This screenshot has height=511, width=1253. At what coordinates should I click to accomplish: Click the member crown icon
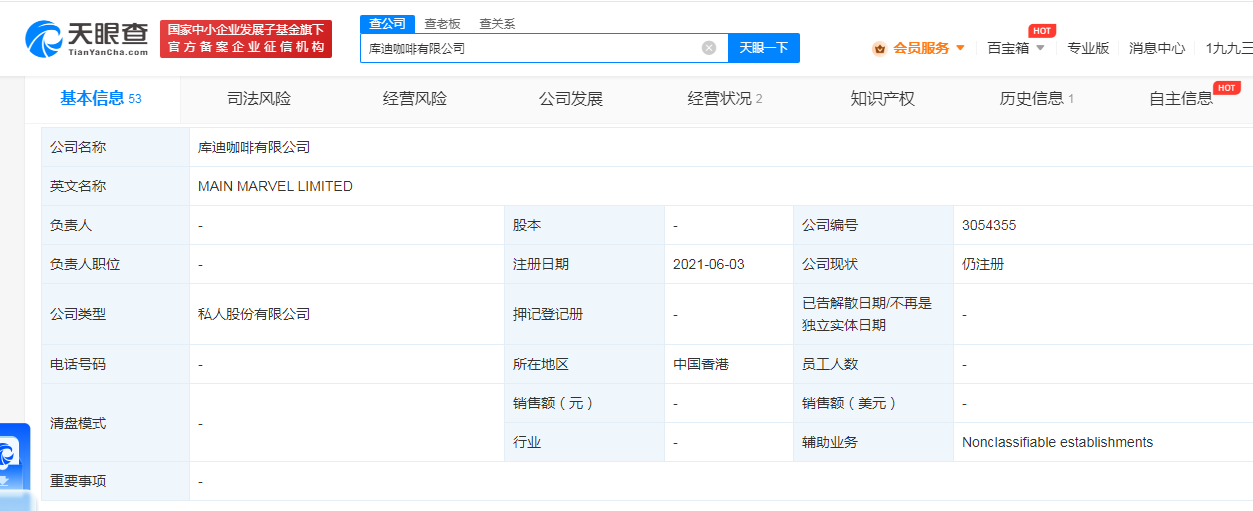coord(879,48)
